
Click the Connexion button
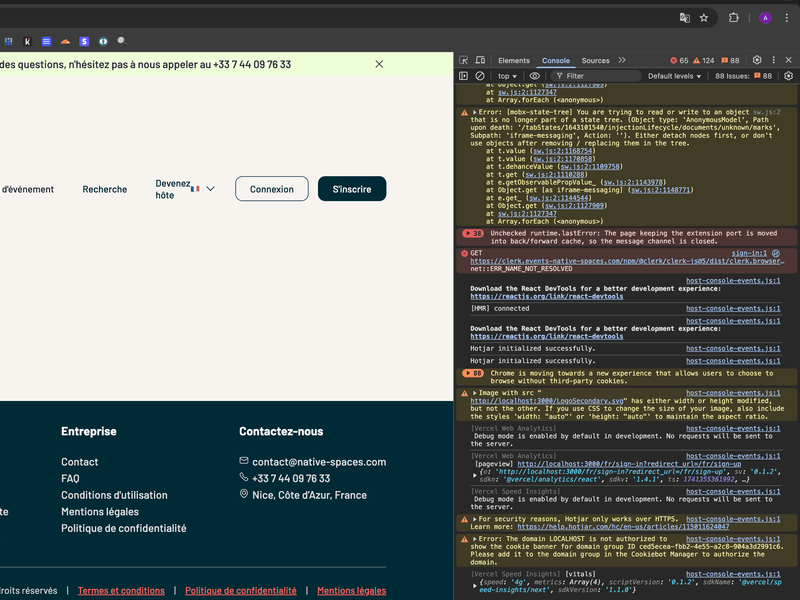pyautogui.click(x=272, y=189)
